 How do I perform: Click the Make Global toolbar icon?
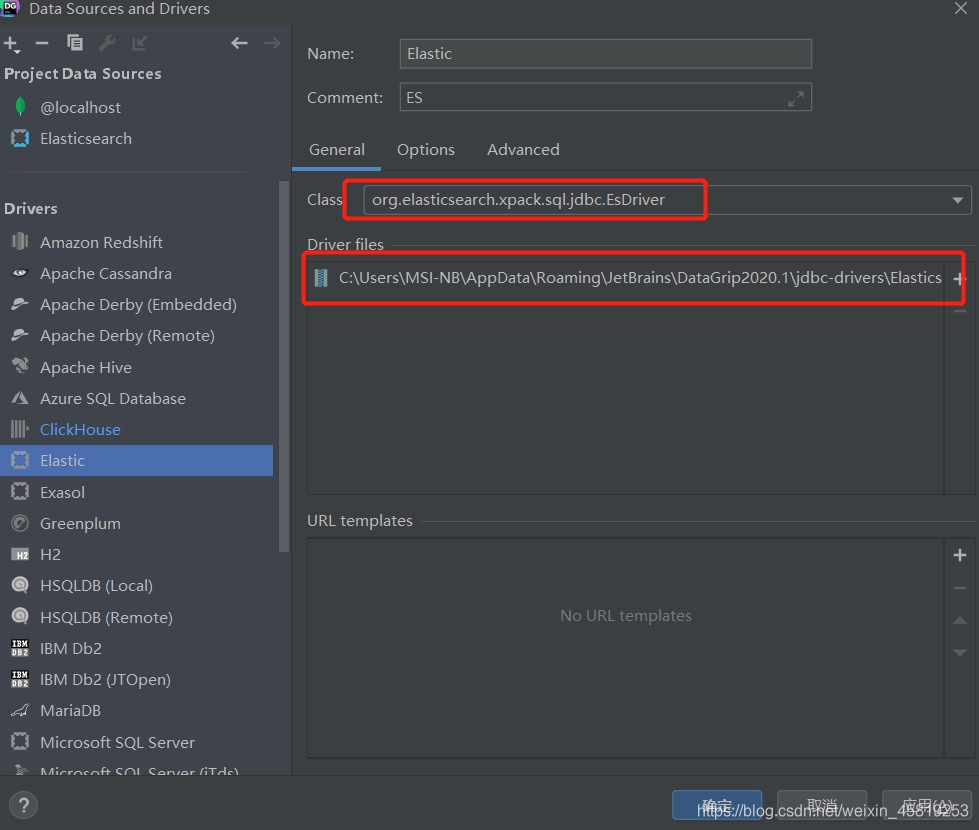[x=139, y=43]
